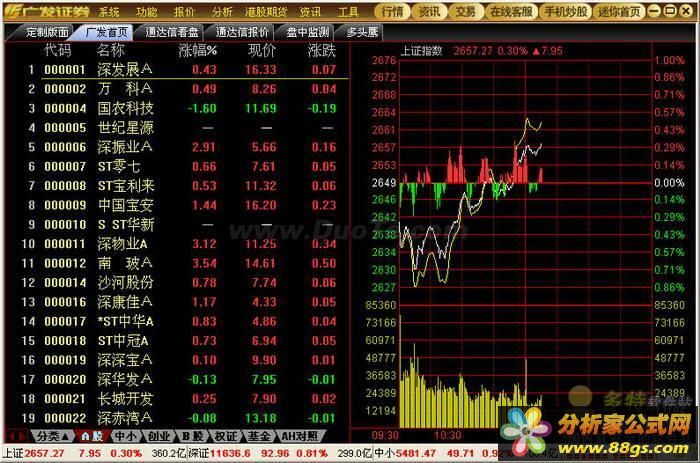The width and height of the screenshot is (700, 463).
Task: Click the 上证指数 chart title
Action: 422,51
